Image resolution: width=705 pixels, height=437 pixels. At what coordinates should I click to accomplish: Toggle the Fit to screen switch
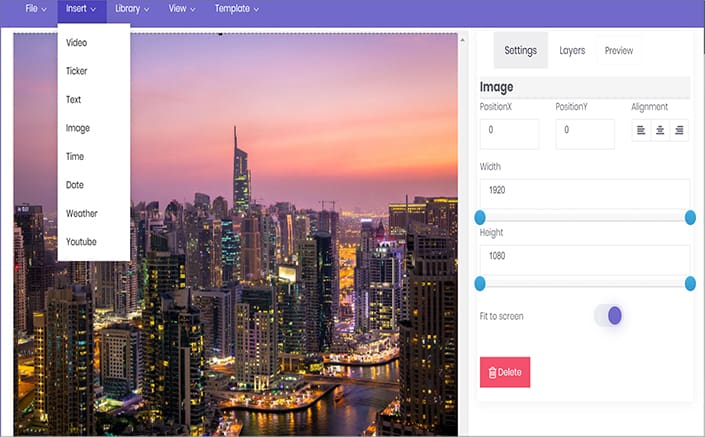608,316
